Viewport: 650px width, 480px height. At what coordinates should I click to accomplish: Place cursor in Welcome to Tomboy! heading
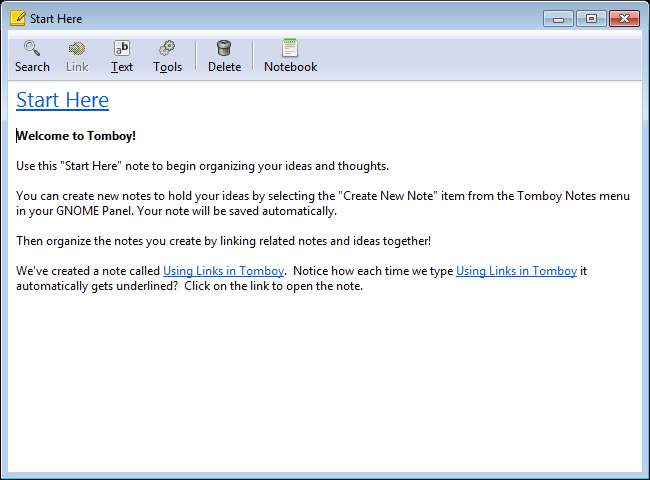[76, 136]
